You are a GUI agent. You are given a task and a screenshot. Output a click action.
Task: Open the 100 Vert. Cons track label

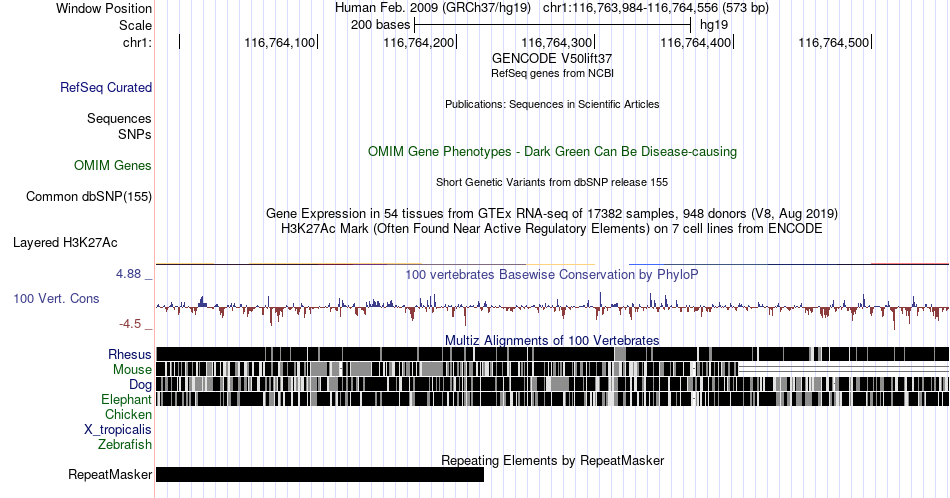[x=56, y=298]
